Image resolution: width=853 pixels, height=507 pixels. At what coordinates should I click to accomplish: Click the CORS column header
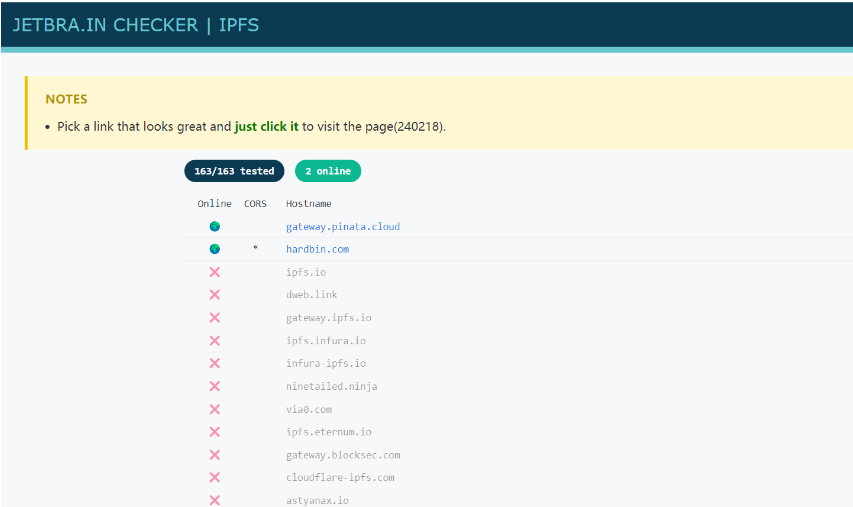click(x=255, y=203)
